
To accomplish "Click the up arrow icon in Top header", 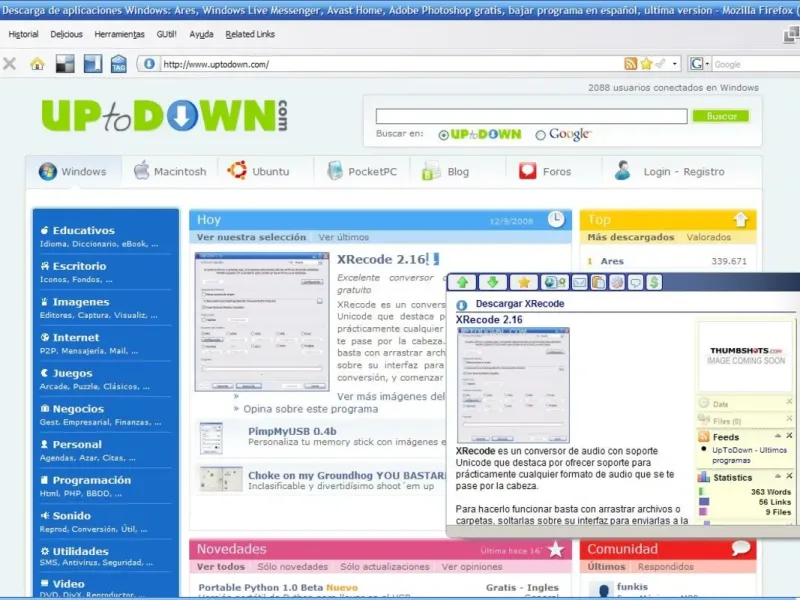I will [740, 219].
